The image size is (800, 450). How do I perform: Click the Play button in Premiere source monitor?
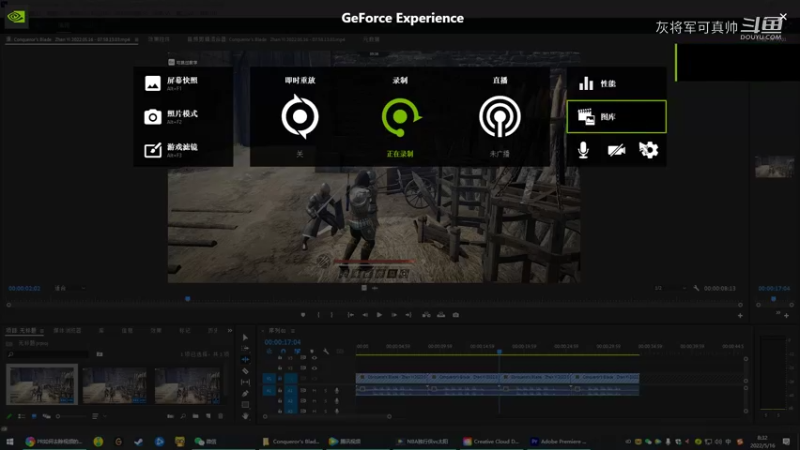379,315
